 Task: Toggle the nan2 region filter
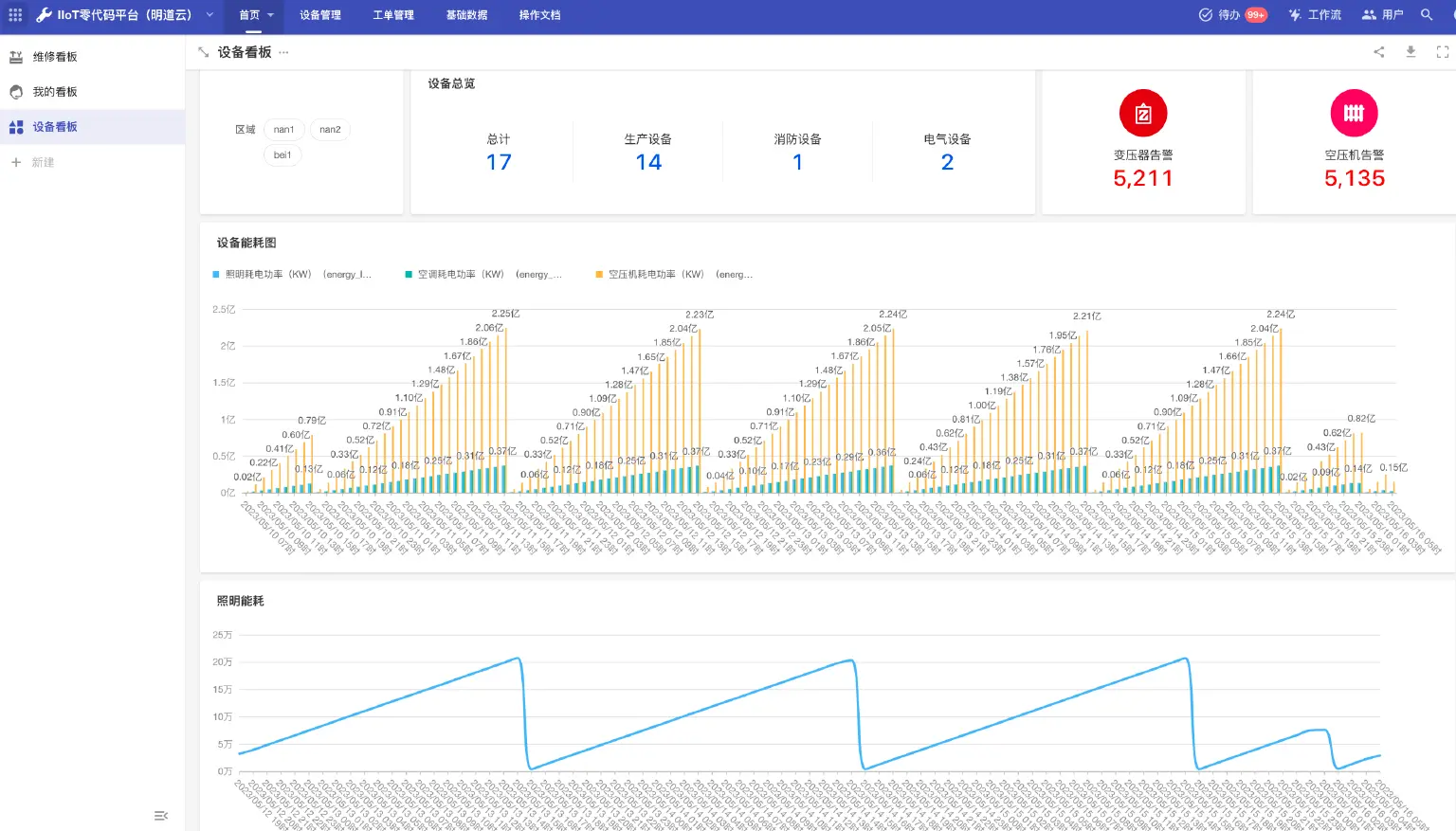[x=330, y=130]
